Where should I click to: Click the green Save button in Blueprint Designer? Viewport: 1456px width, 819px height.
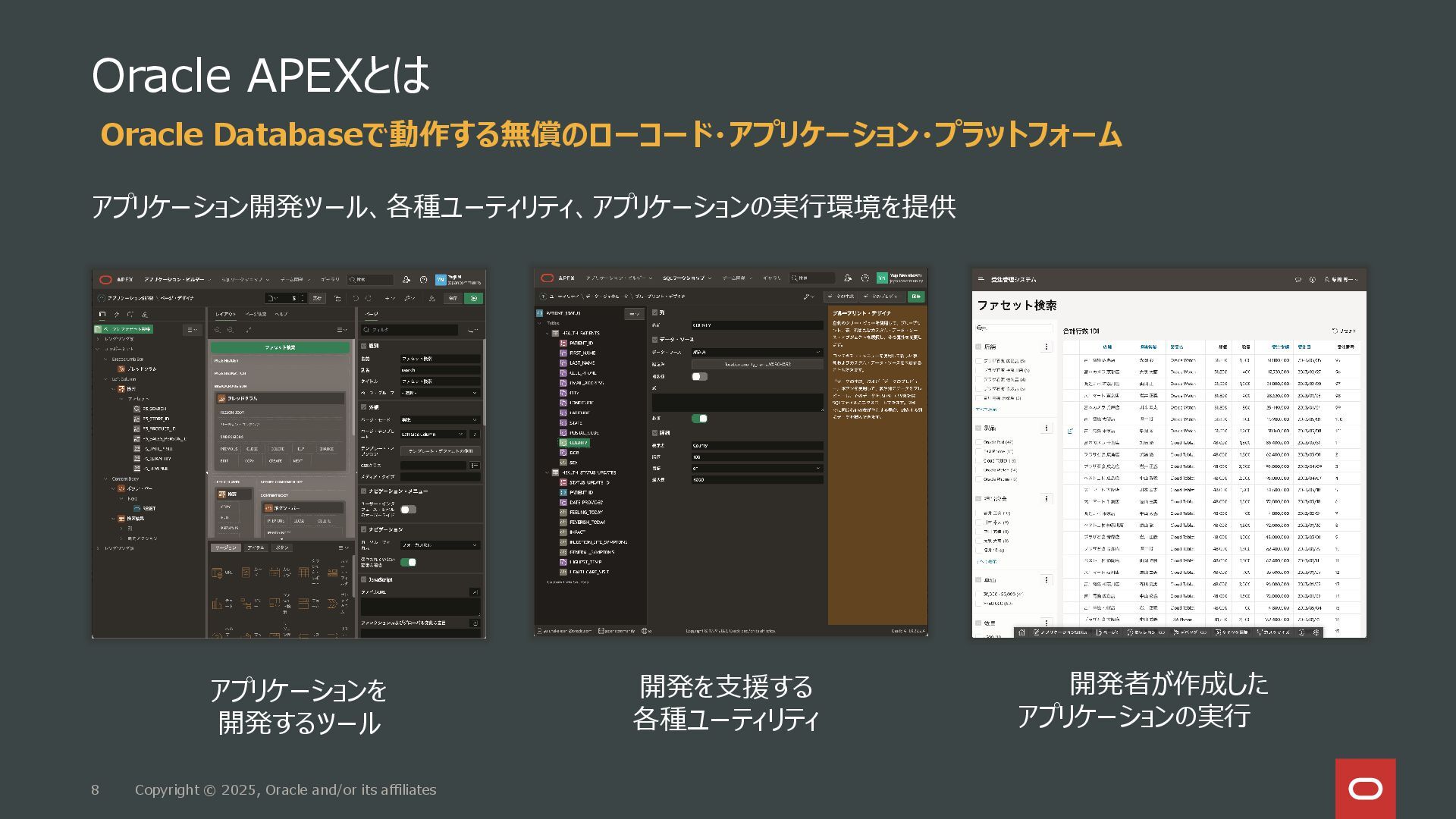coord(916,297)
